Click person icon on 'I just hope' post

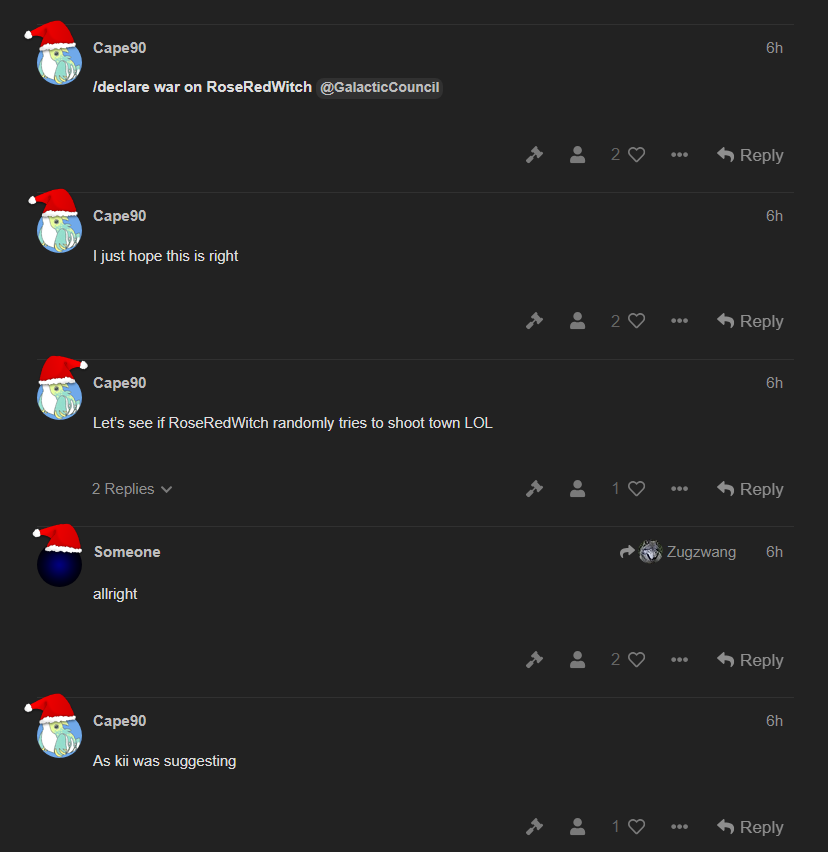point(578,321)
